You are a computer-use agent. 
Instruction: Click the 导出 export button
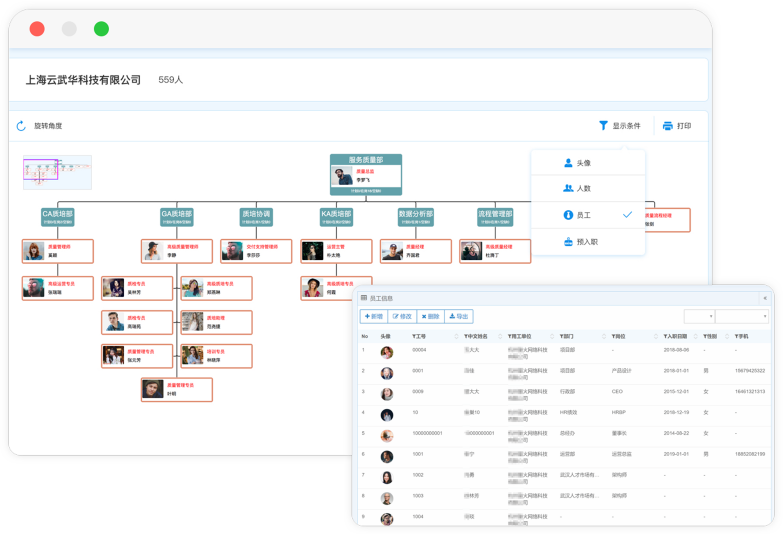tap(459, 316)
